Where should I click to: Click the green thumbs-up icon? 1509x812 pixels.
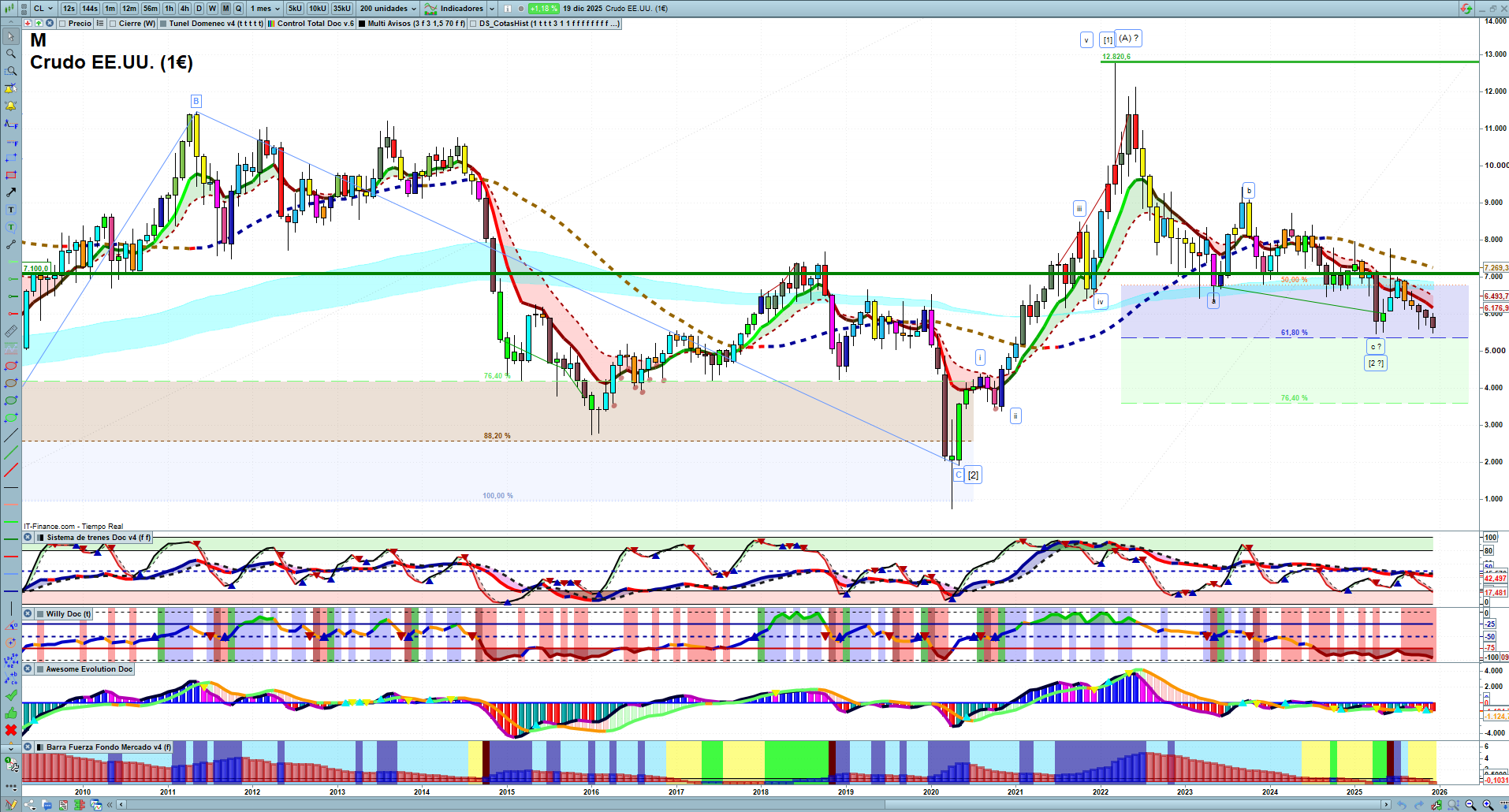(x=11, y=713)
